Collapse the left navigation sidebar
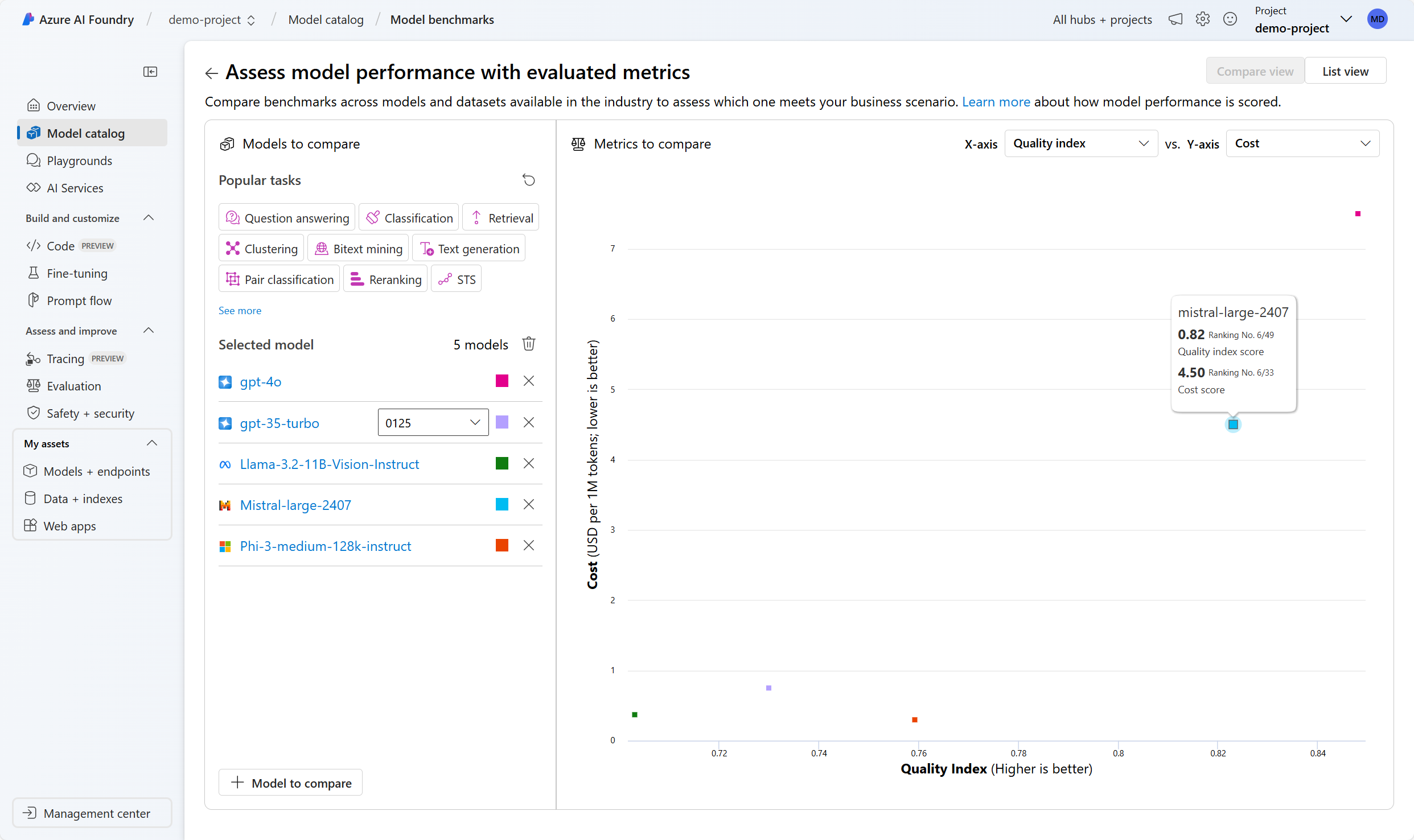Screen dimensions: 1414x840 [150, 72]
